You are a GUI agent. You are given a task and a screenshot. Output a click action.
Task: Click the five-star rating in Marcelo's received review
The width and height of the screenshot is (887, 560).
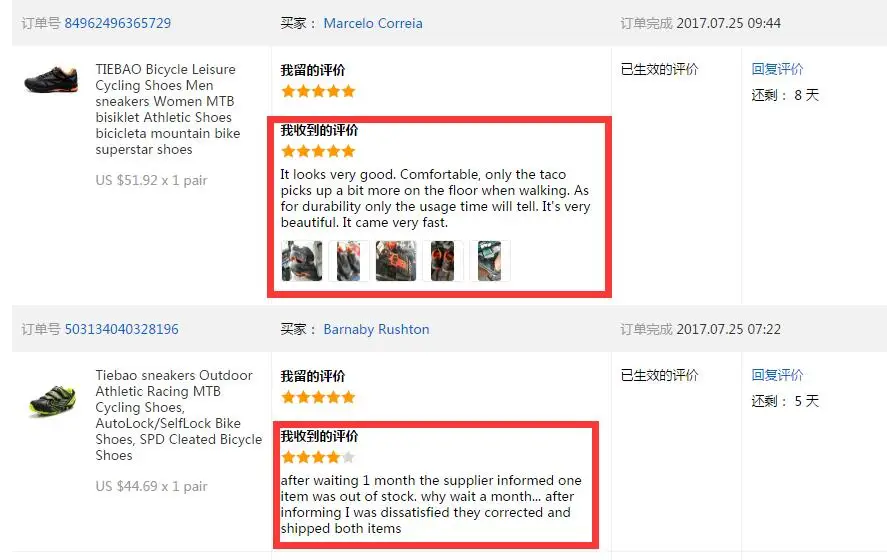click(x=318, y=151)
